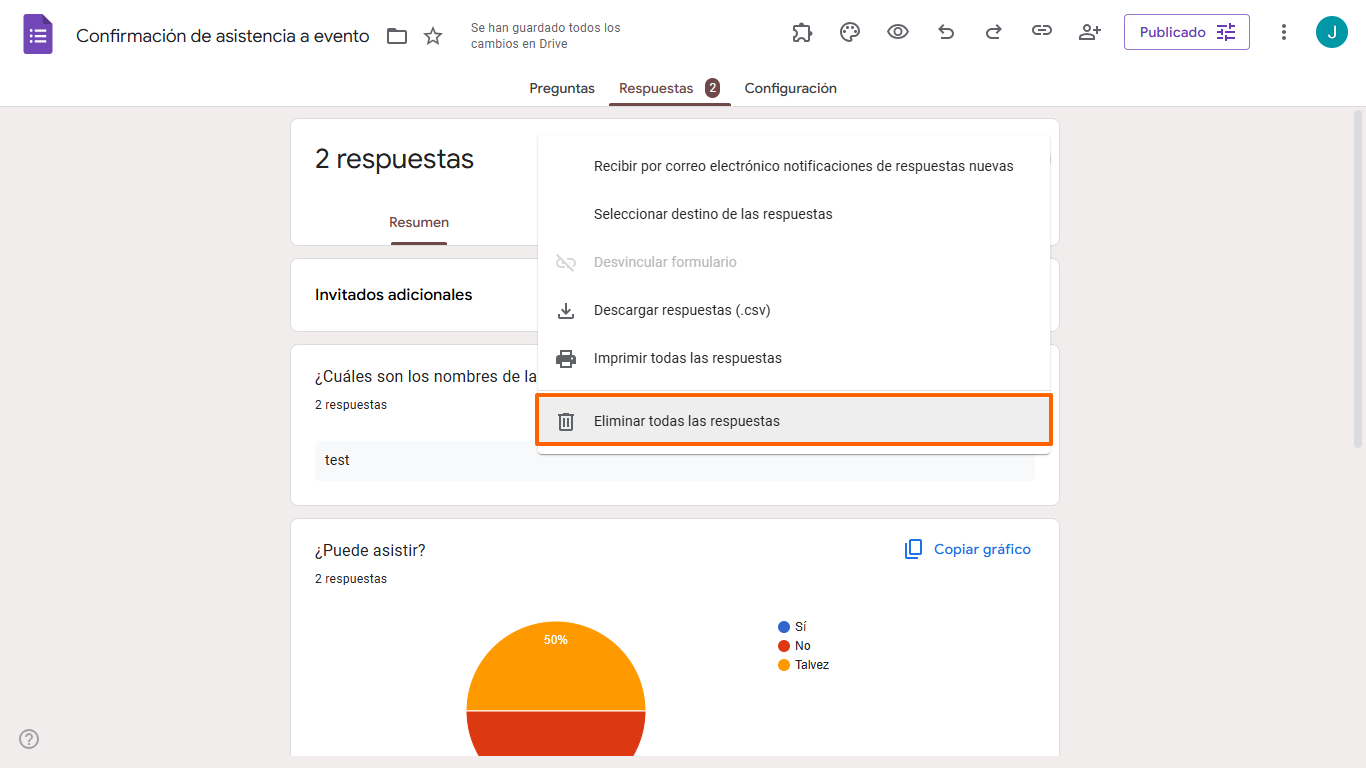
Task: Click the Publicado button
Action: click(x=1186, y=31)
